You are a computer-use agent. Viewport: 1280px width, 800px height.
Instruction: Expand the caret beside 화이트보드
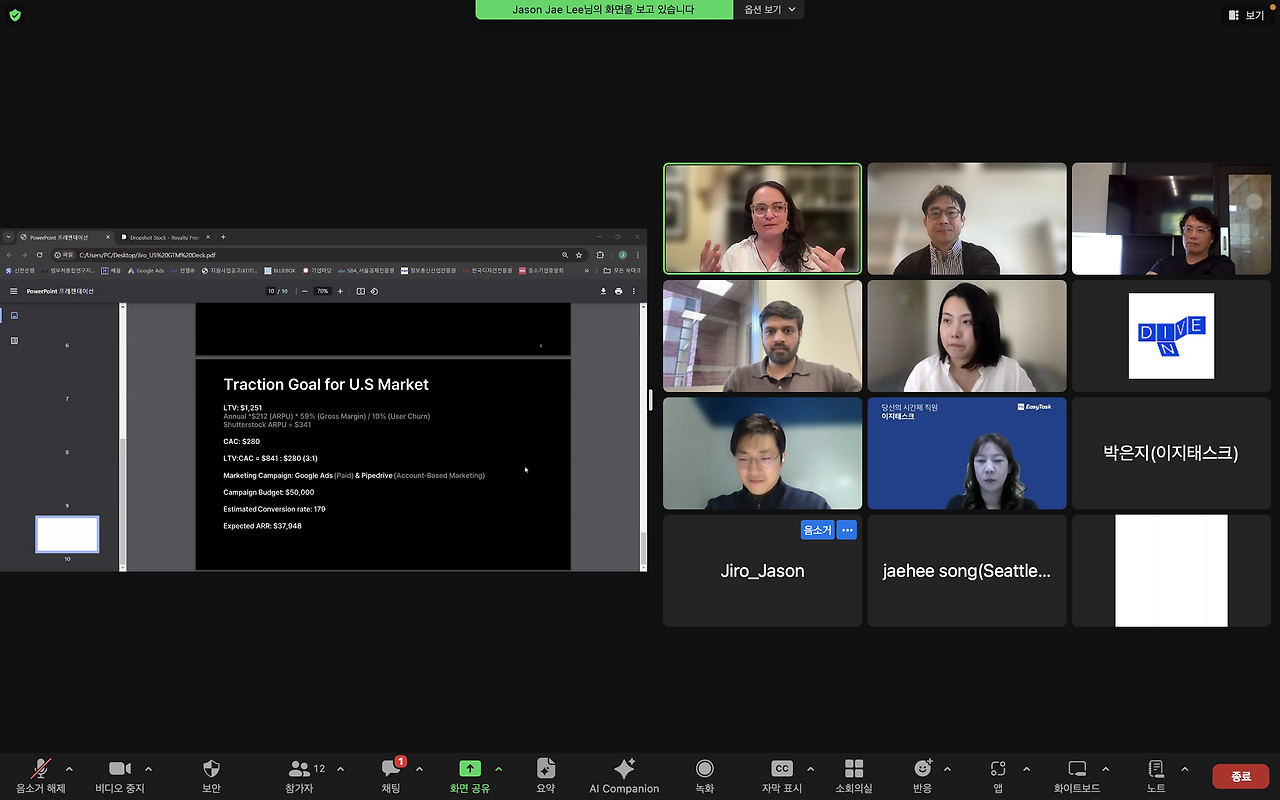pyautogui.click(x=1105, y=769)
